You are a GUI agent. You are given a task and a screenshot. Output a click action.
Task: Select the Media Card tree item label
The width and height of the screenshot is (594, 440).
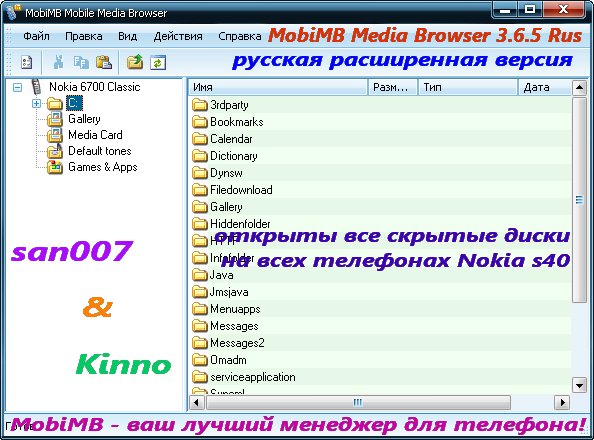(x=95, y=135)
